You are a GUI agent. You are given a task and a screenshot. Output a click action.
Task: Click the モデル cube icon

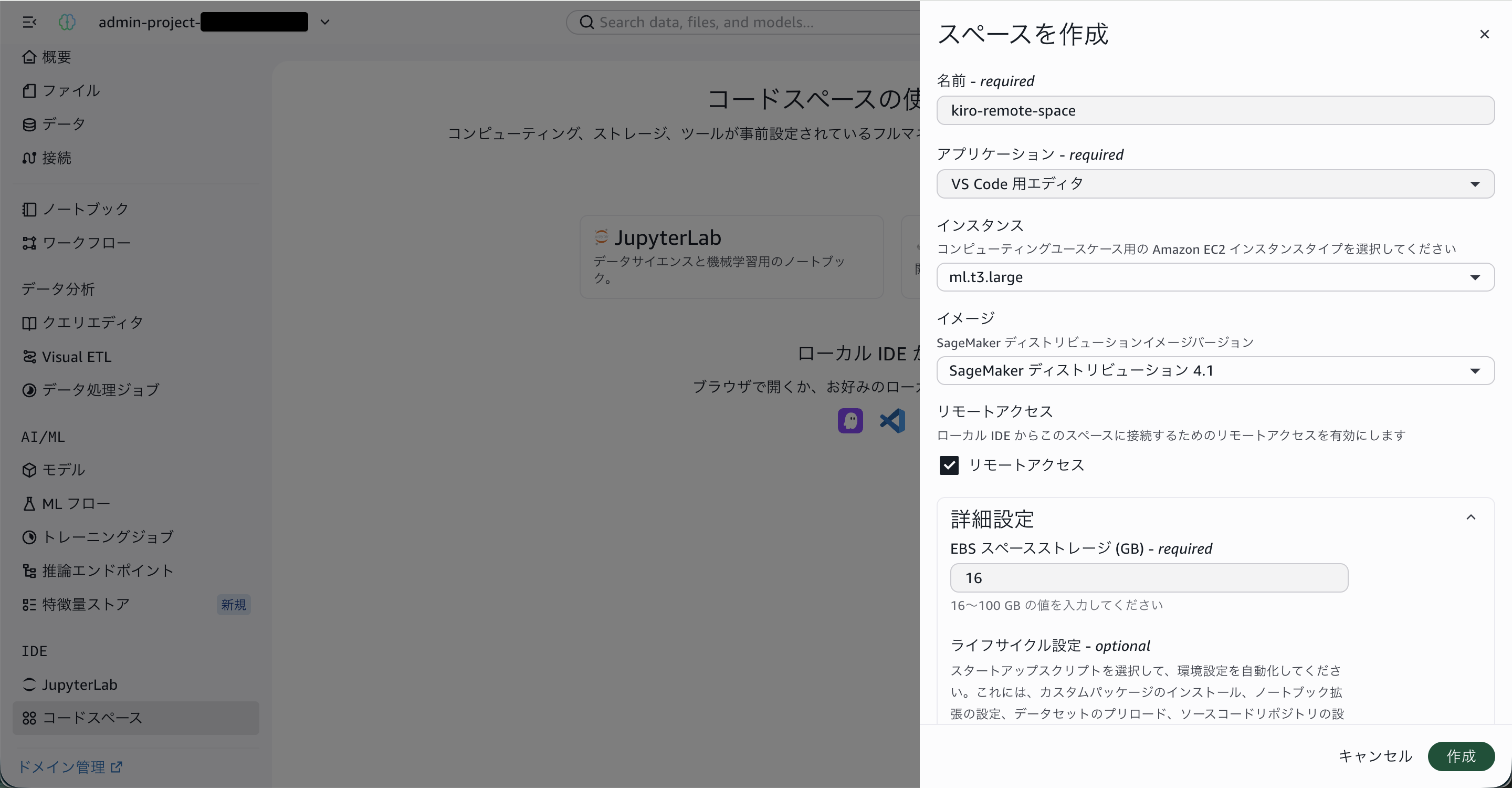point(29,470)
